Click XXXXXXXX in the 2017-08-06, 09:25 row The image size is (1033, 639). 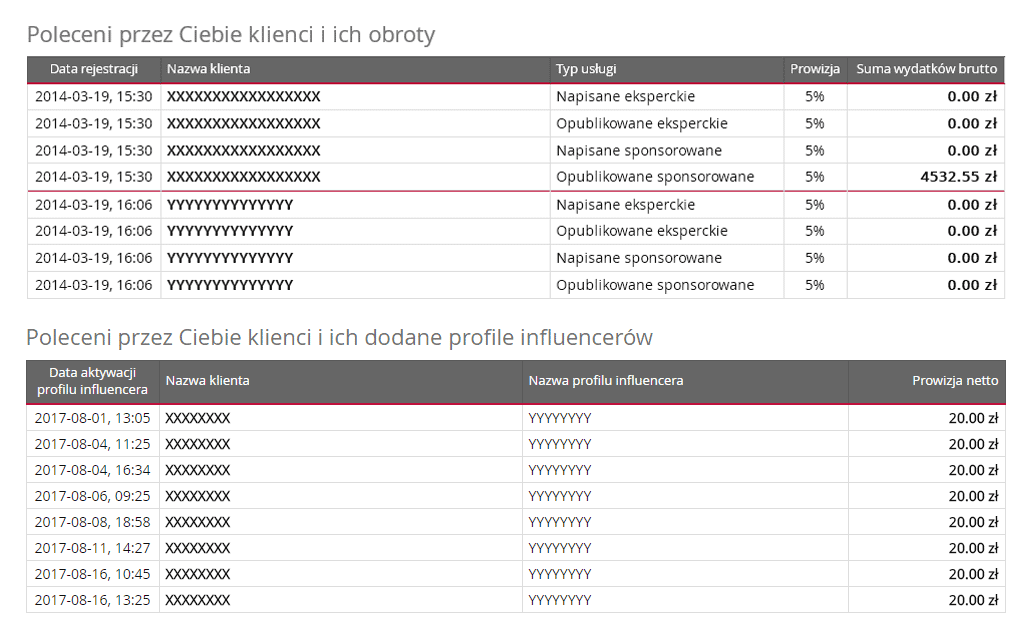pos(198,496)
